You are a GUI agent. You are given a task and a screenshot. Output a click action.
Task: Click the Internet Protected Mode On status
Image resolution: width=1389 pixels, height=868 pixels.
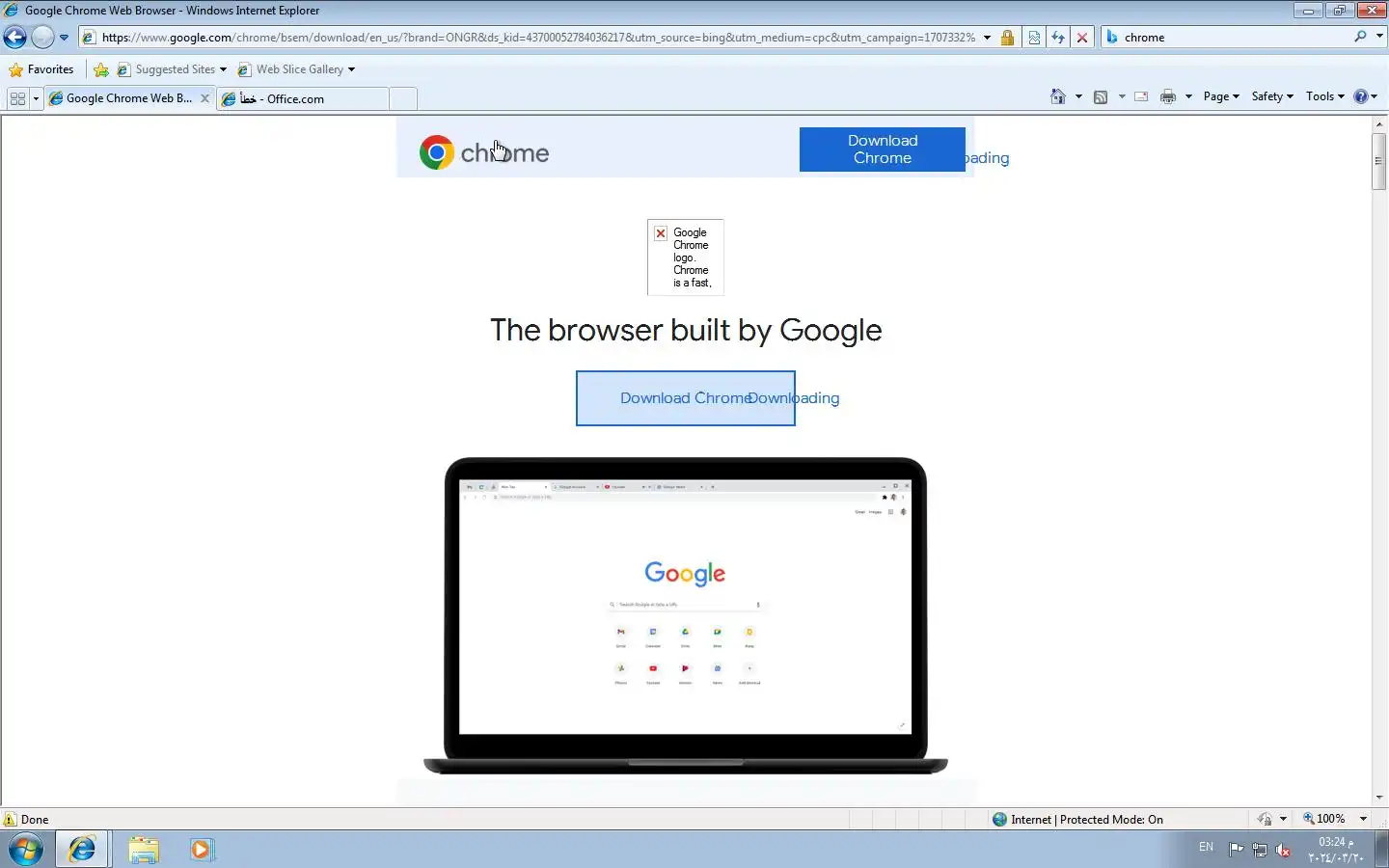pyautogui.click(x=1077, y=820)
